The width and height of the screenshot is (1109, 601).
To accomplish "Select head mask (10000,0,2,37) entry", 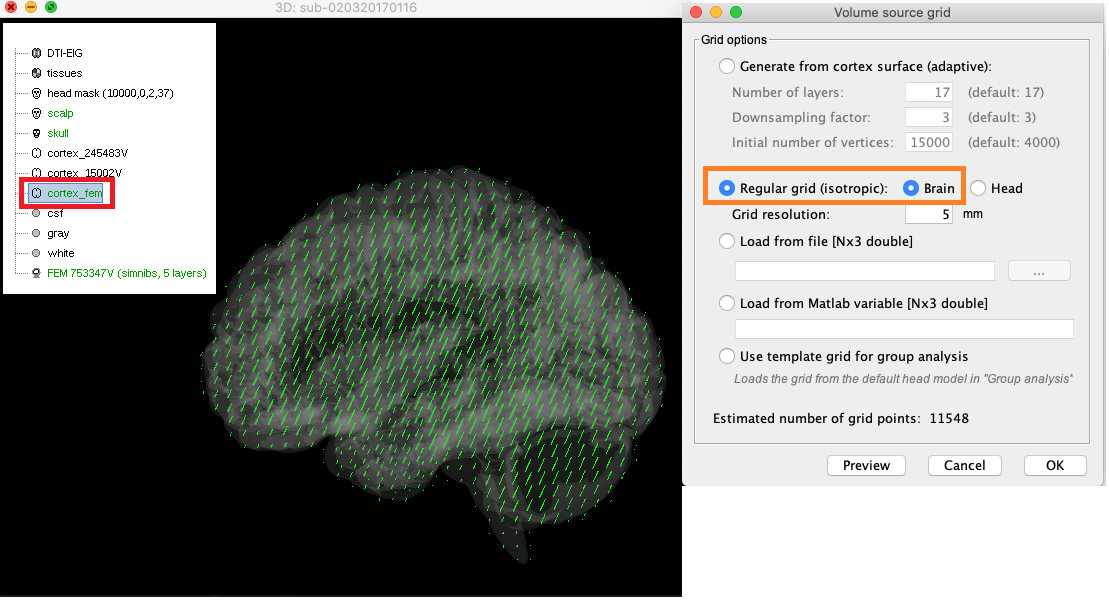I will (110, 93).
